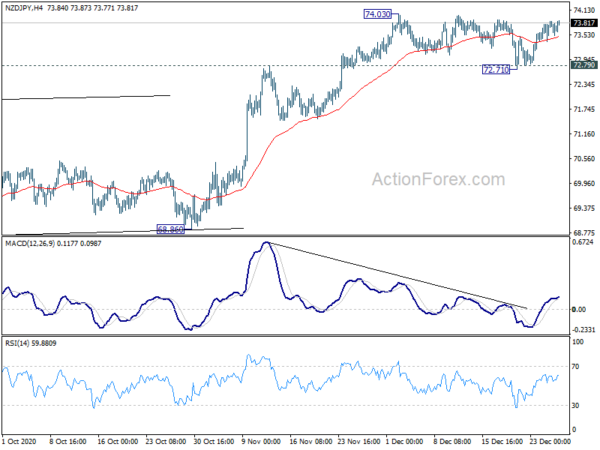Select the 74.030 high price label

[x=378, y=15]
